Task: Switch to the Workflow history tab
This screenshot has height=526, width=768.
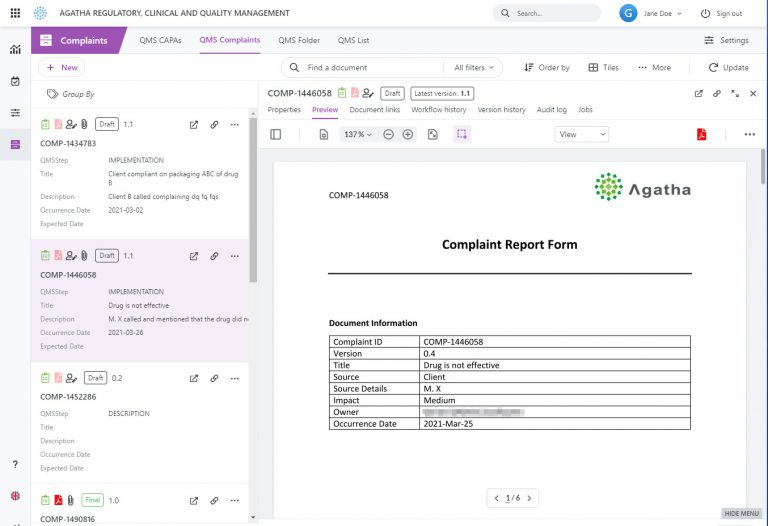Action: 438,110
